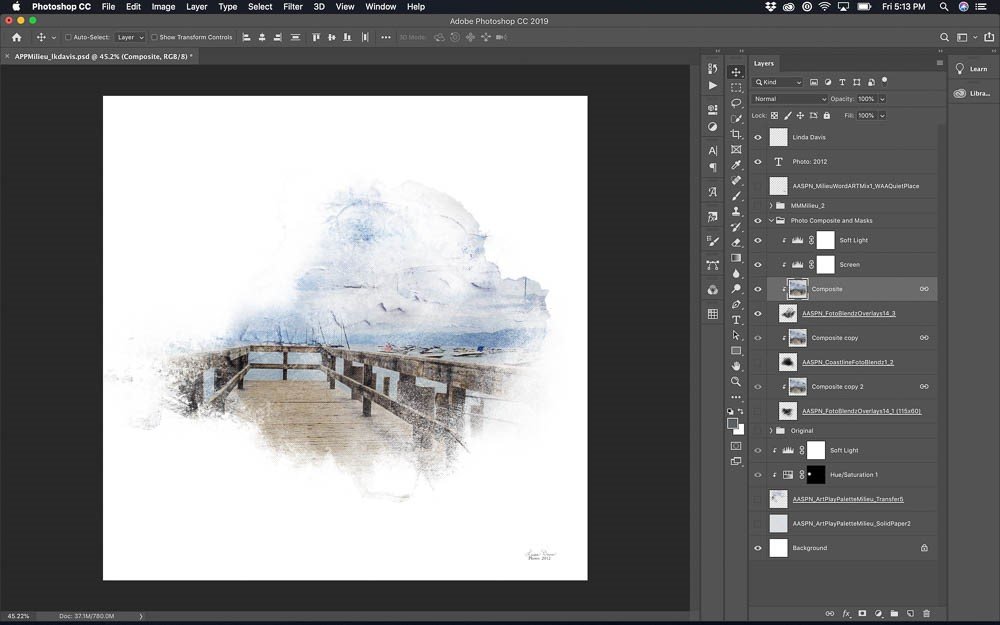Click Align top edges icon
Screen dimensions: 1000x625
tap(316, 38)
